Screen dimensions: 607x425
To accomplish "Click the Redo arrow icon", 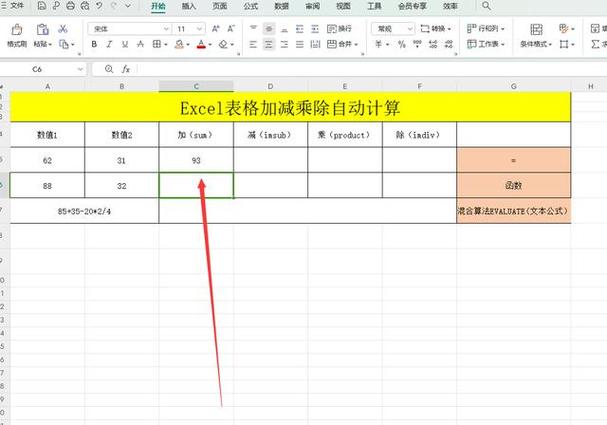I will coord(114,6).
